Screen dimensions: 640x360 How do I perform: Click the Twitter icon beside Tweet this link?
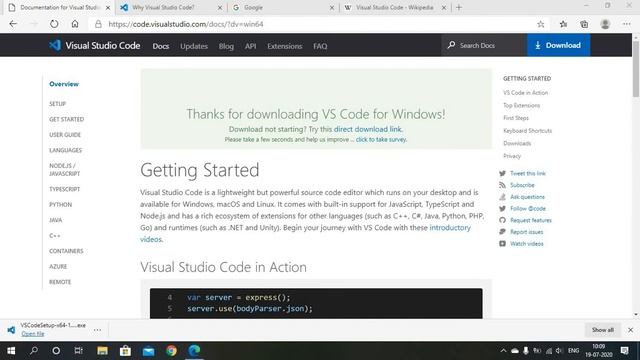click(x=502, y=173)
